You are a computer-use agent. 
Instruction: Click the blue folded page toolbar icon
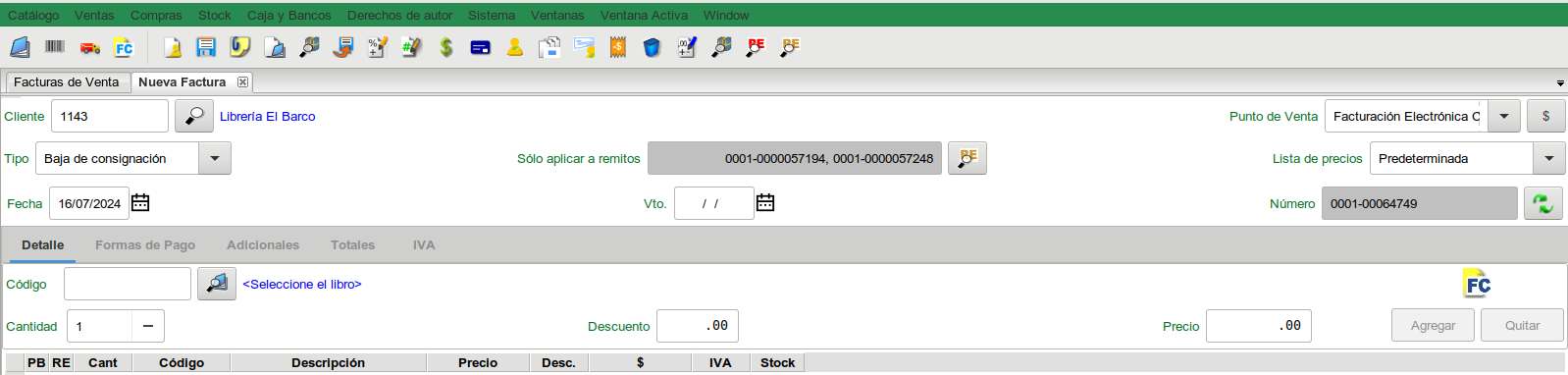pyautogui.click(x=275, y=47)
